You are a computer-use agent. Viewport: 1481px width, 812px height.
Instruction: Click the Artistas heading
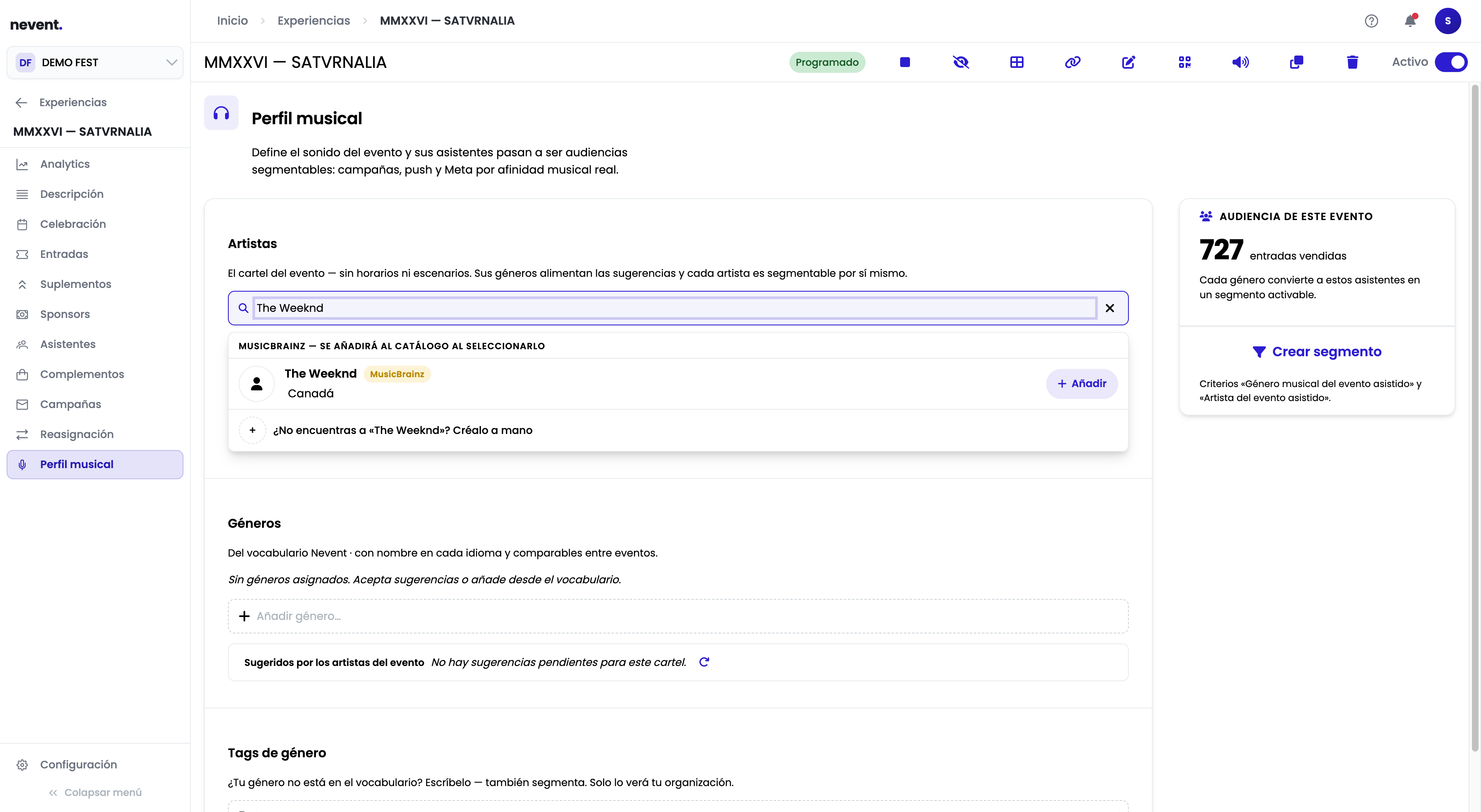click(253, 244)
